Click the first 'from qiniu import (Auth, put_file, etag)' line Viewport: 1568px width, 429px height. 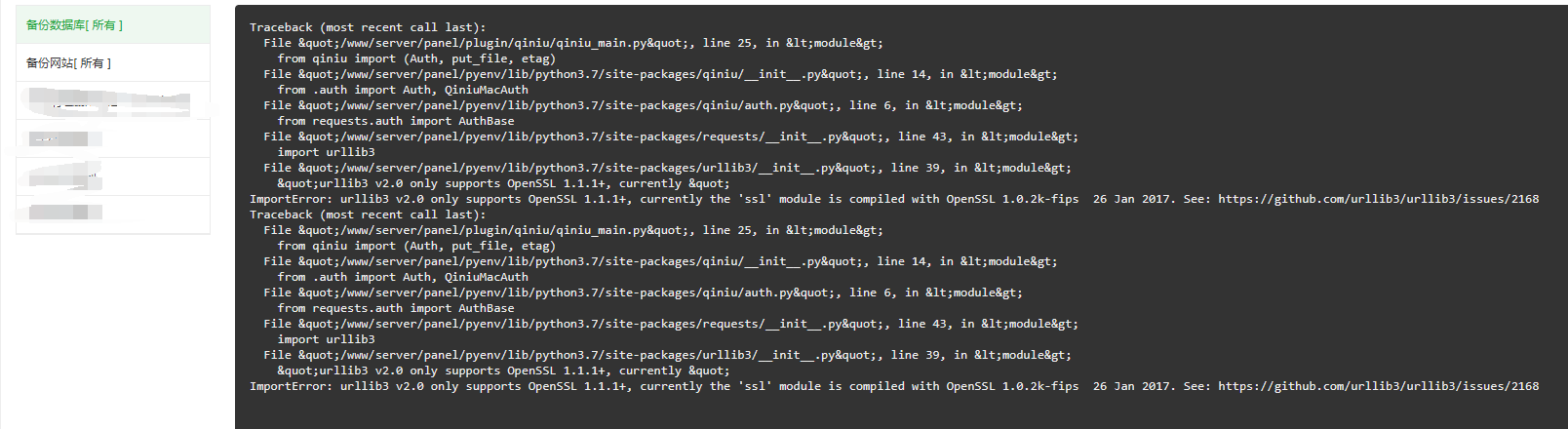click(x=416, y=58)
